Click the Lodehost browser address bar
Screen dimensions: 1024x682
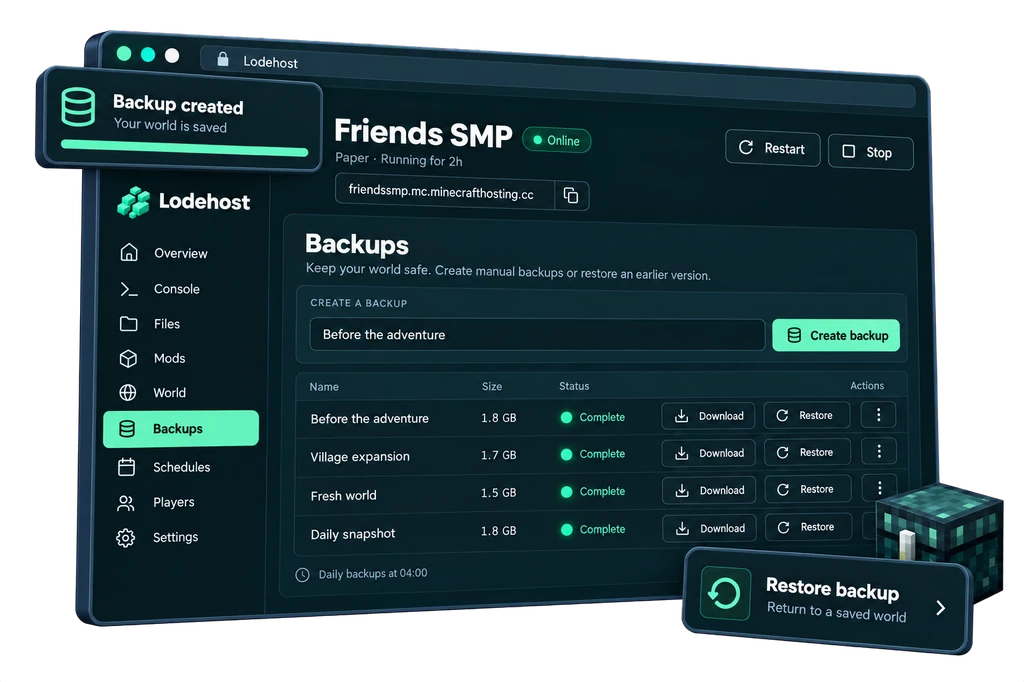pos(557,75)
